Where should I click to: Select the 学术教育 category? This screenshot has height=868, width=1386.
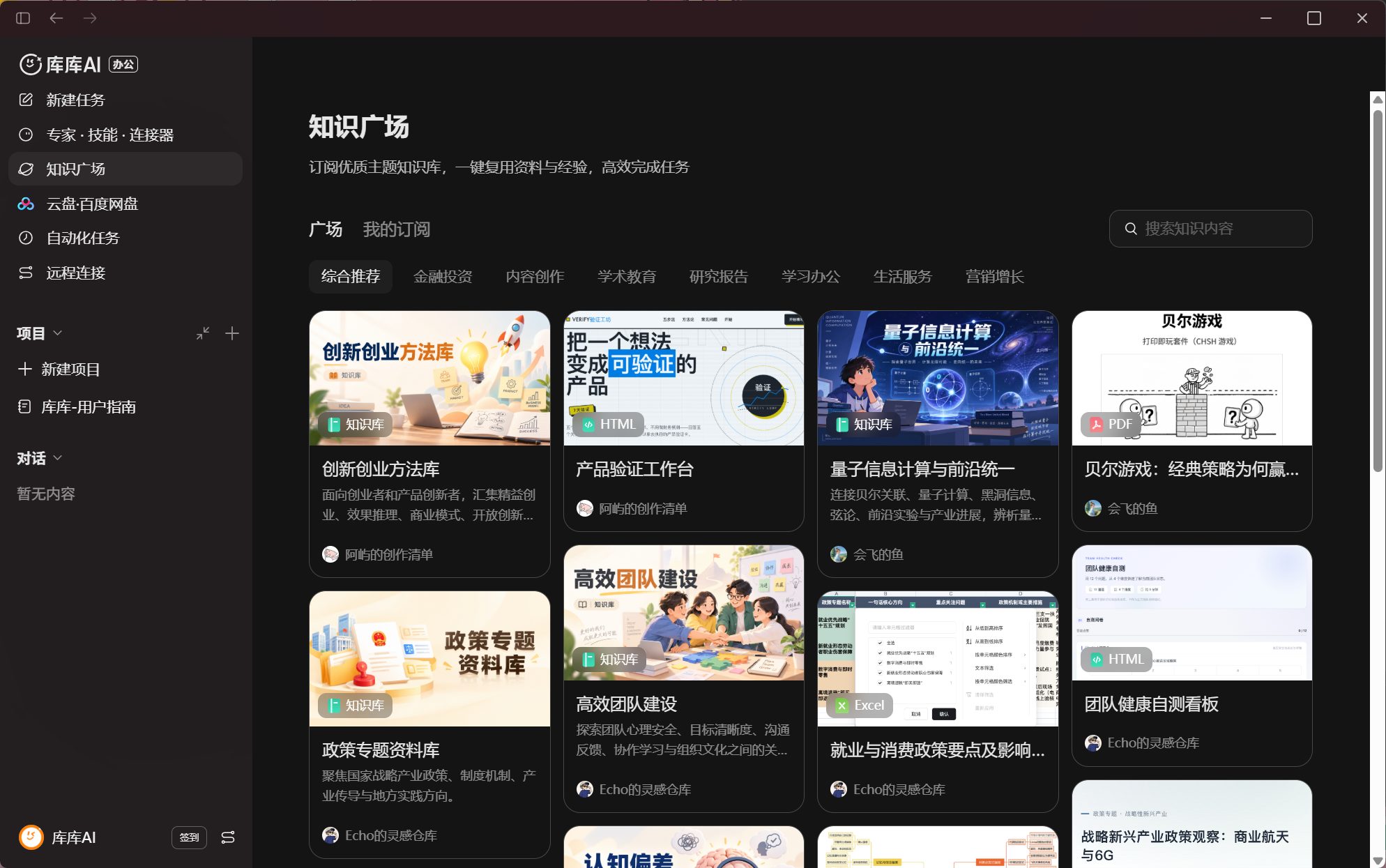627,277
